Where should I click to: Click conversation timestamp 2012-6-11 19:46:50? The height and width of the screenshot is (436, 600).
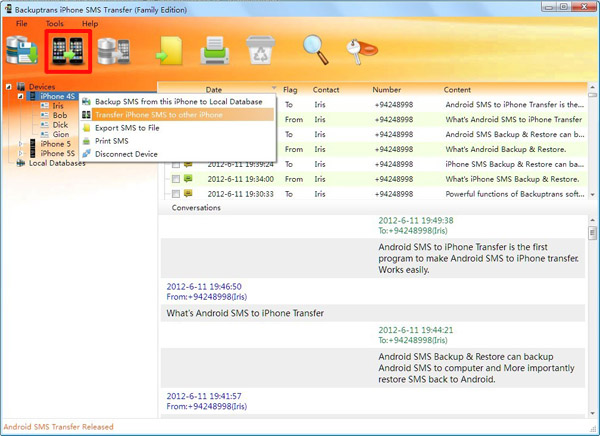[x=204, y=286]
